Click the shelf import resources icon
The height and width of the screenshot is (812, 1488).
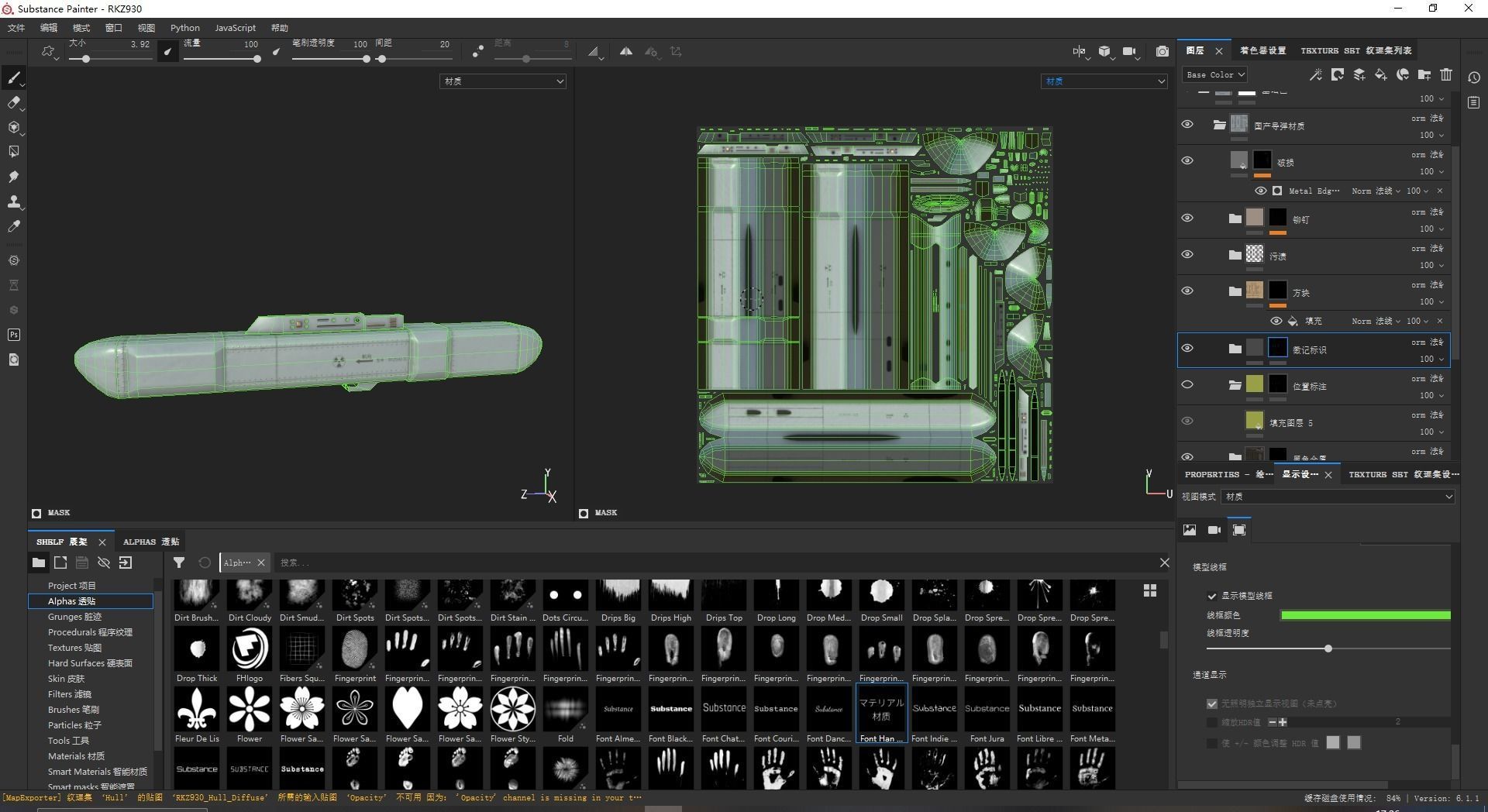126,563
